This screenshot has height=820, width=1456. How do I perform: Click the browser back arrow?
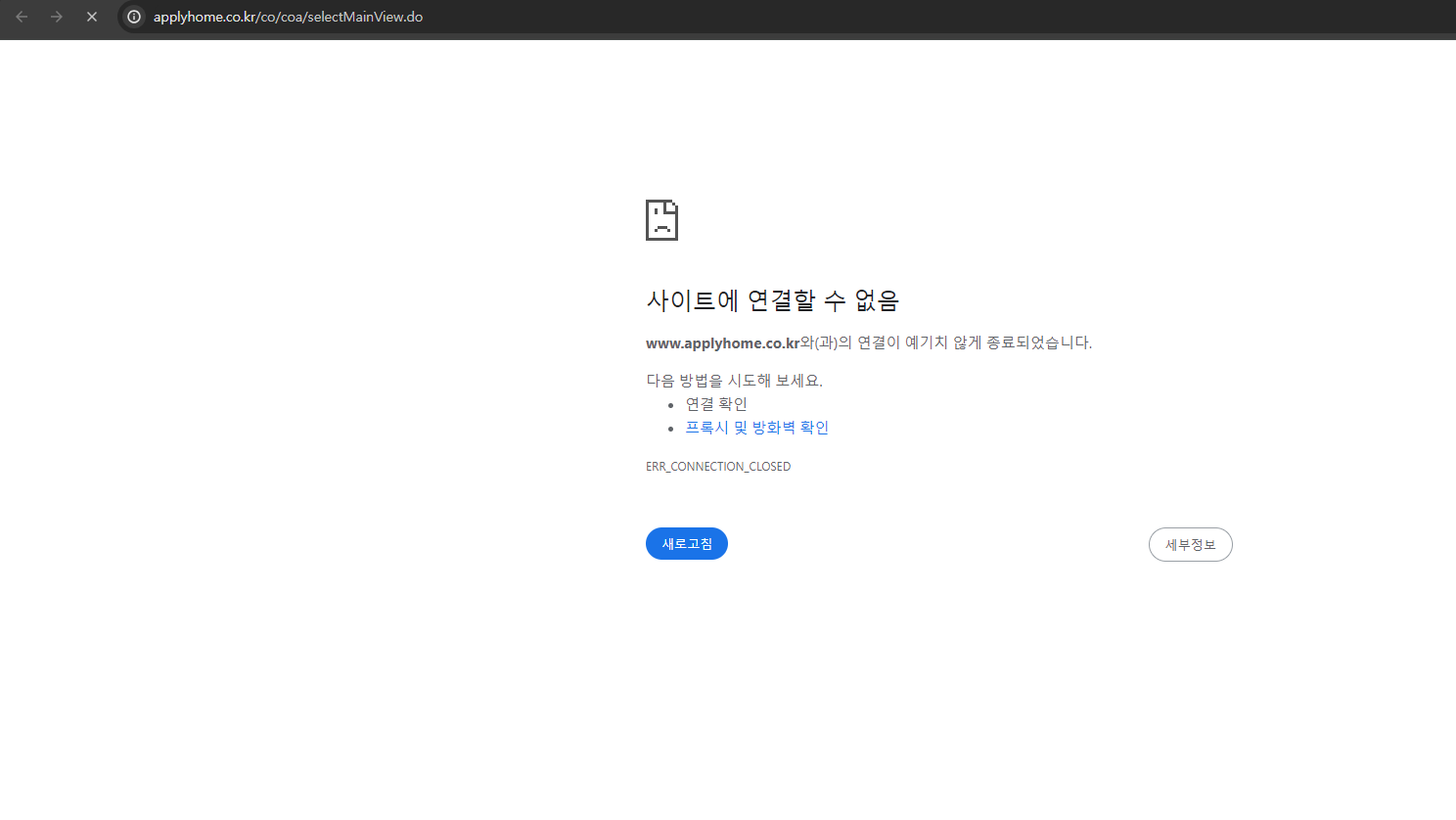[22, 17]
